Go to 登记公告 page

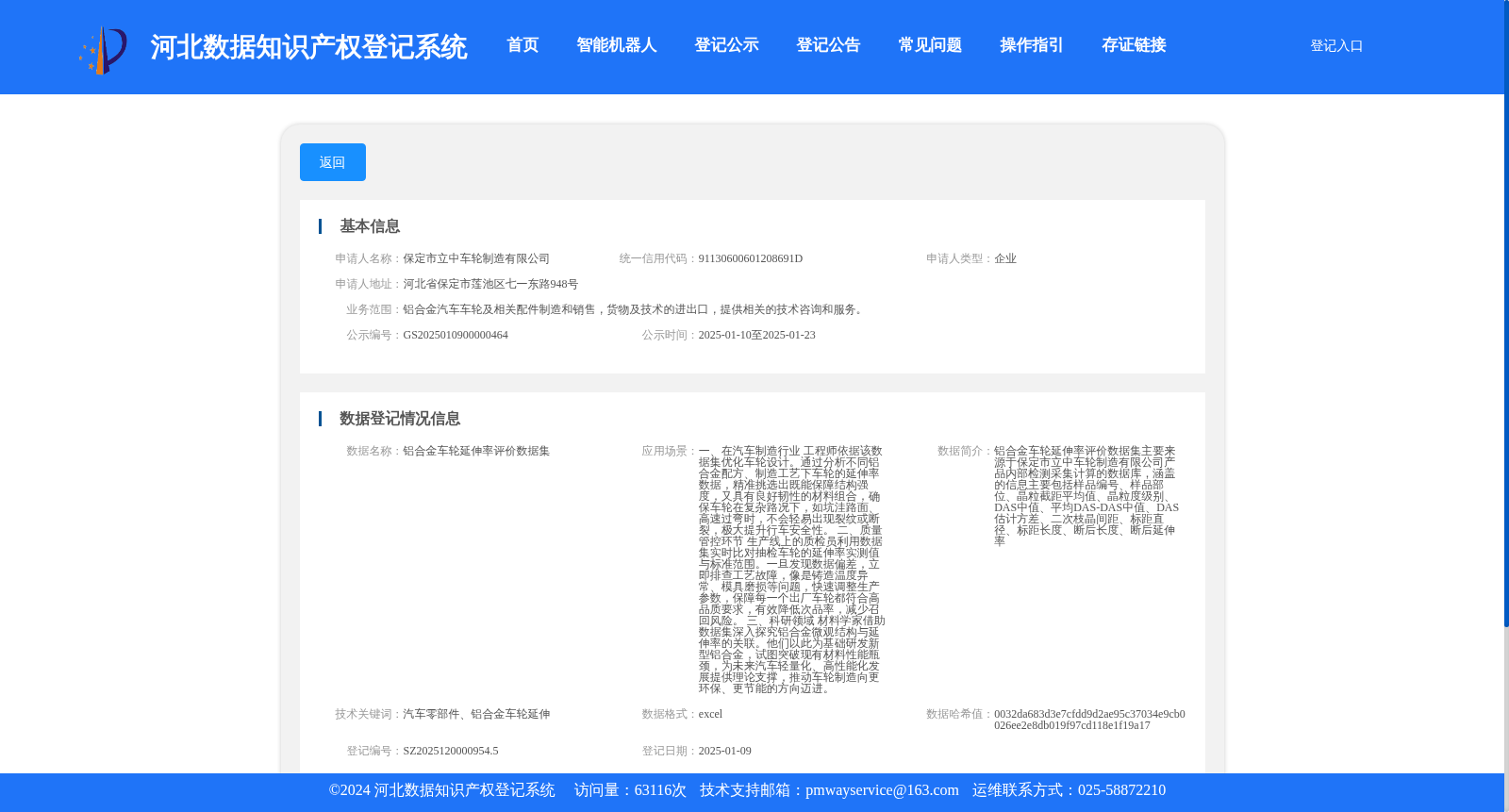point(828,45)
